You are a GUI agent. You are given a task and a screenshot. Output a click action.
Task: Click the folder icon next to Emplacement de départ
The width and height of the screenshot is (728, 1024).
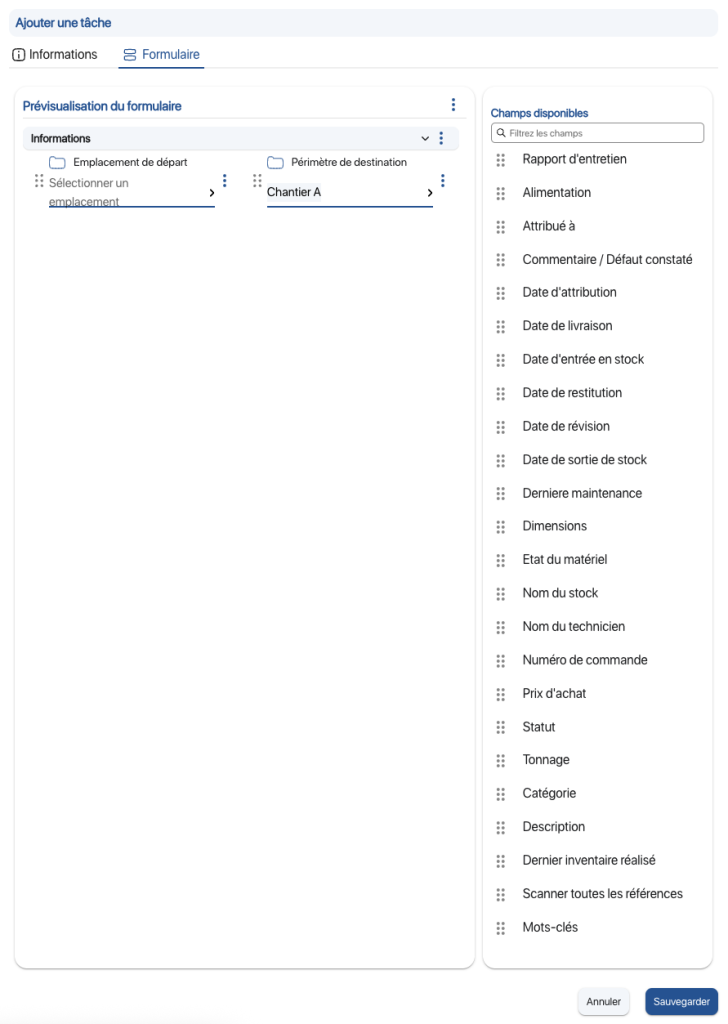(x=59, y=160)
